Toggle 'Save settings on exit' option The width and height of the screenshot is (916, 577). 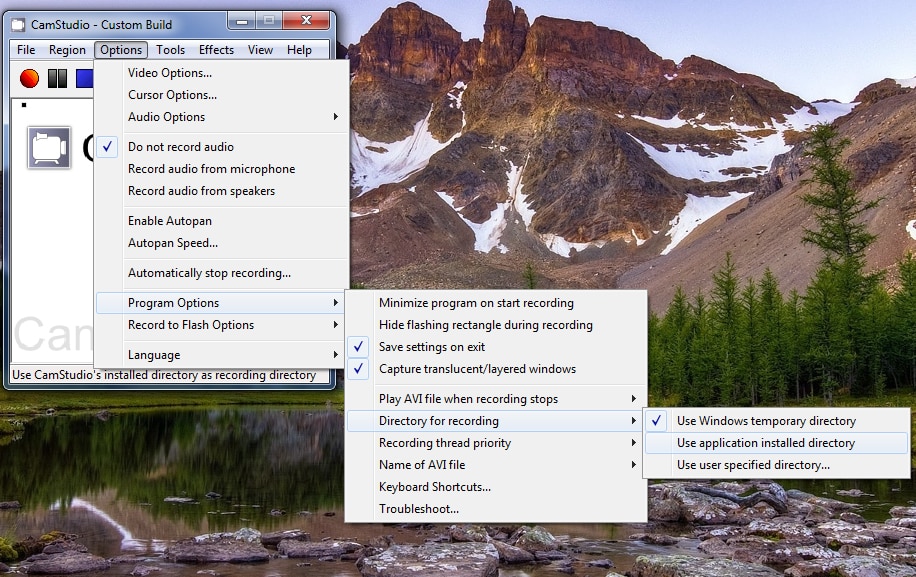[432, 347]
